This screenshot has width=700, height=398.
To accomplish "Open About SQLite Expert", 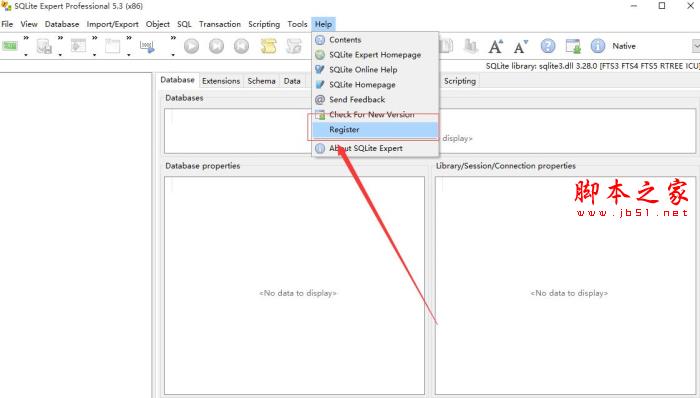I will coord(375,148).
